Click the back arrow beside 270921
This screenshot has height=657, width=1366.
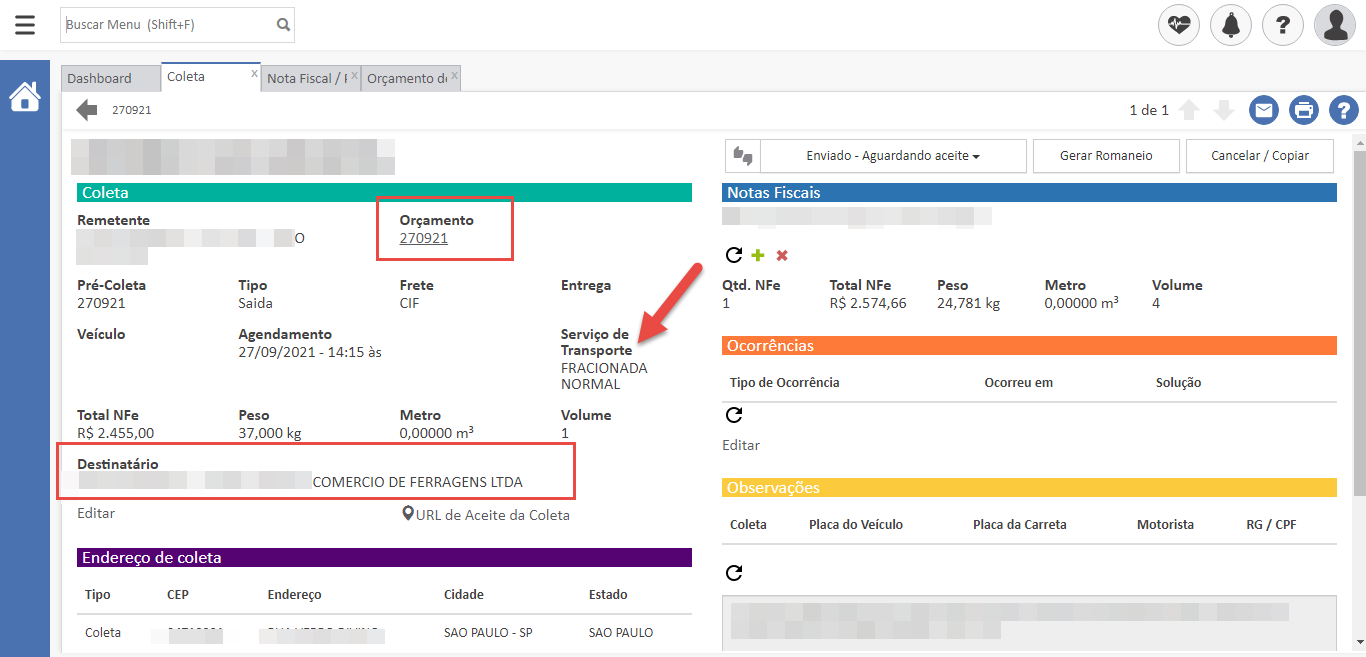pos(87,110)
